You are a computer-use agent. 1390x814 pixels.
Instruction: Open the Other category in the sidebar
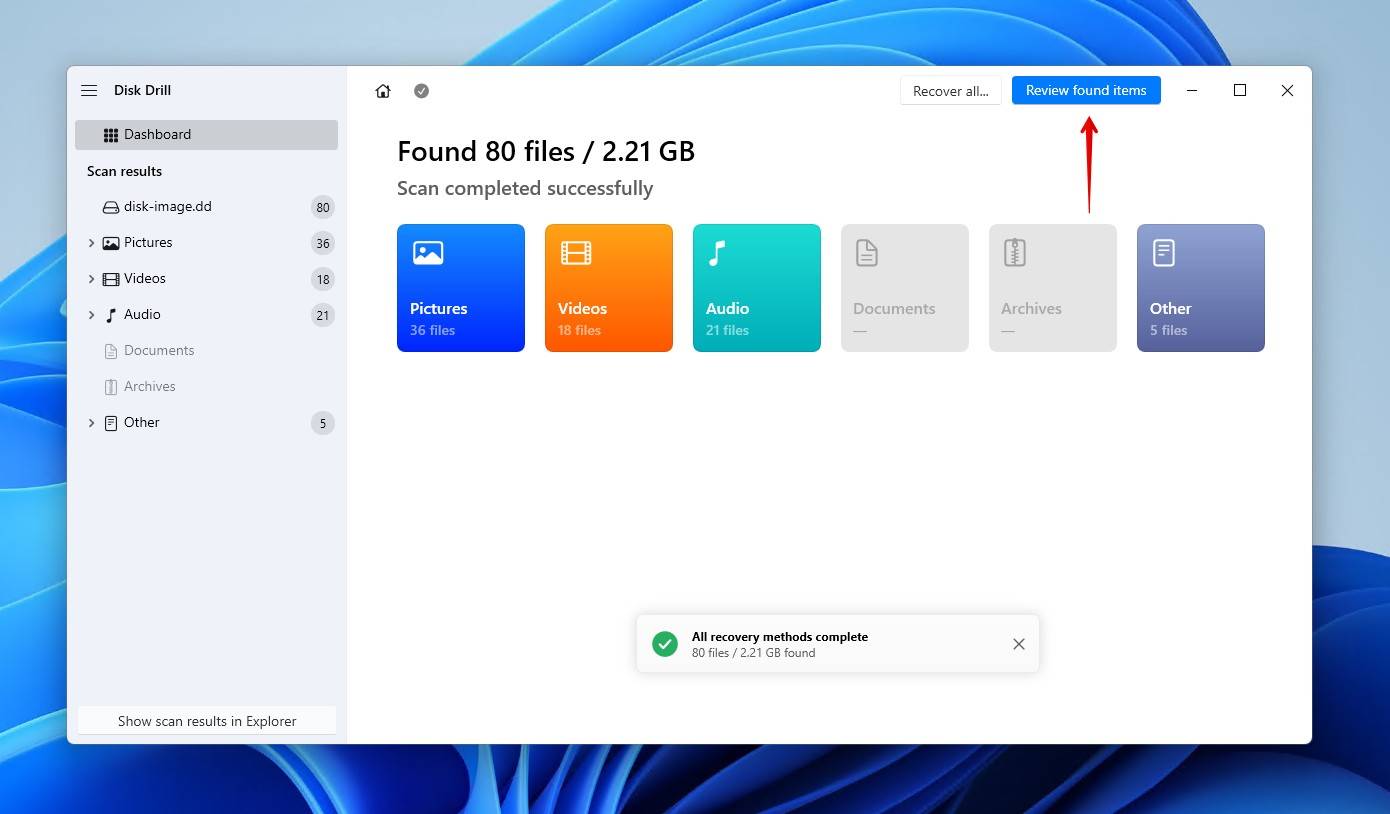(x=206, y=423)
